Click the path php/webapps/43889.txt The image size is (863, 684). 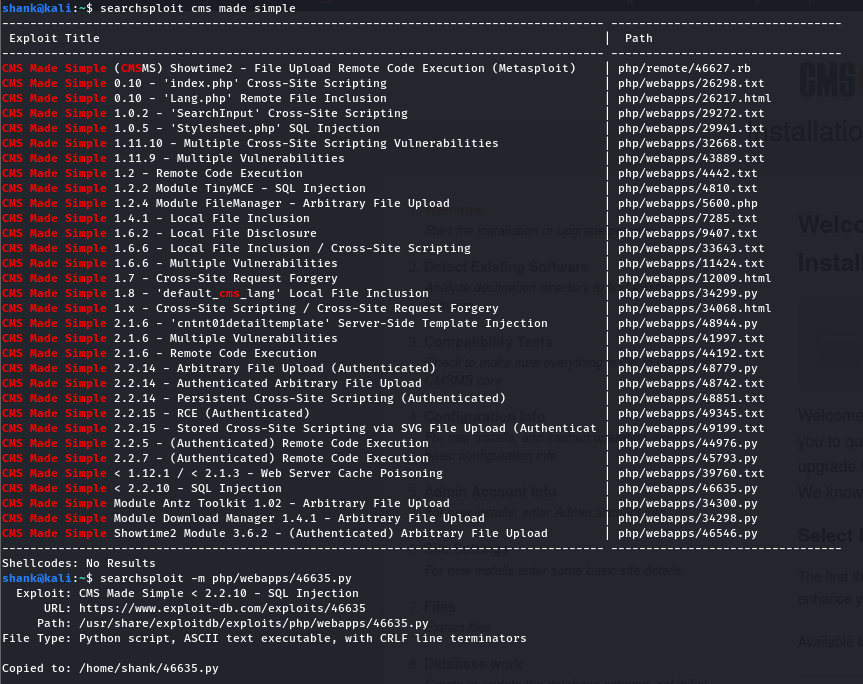pos(691,158)
